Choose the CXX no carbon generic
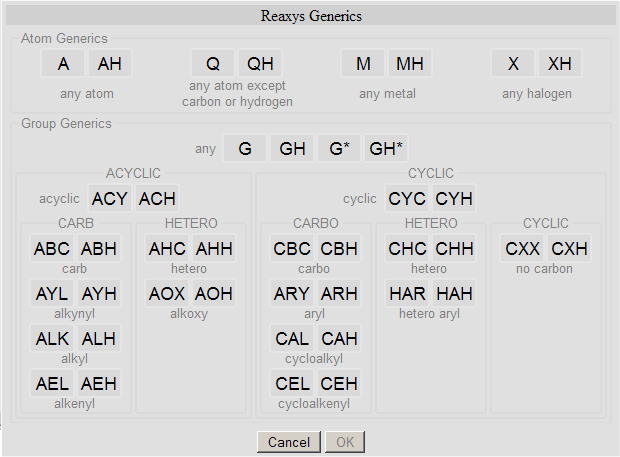This screenshot has width=620, height=457. 523,249
